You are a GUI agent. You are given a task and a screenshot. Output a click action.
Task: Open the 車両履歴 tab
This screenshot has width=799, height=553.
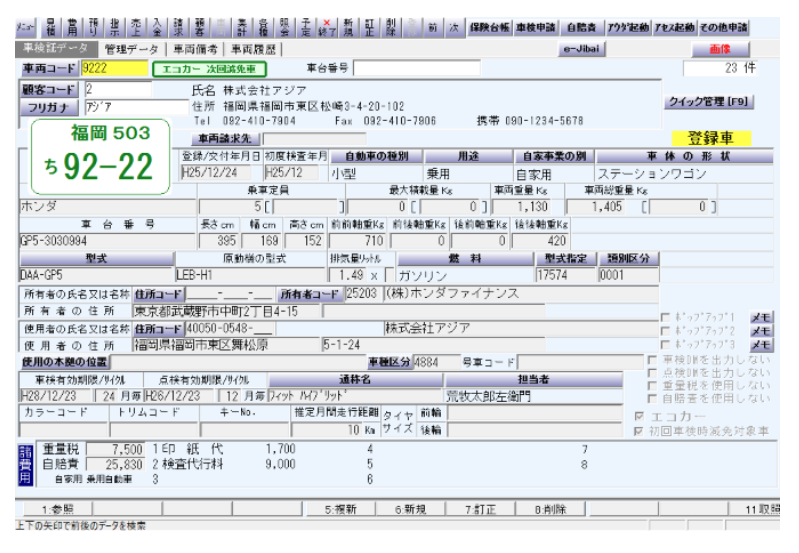[248, 48]
